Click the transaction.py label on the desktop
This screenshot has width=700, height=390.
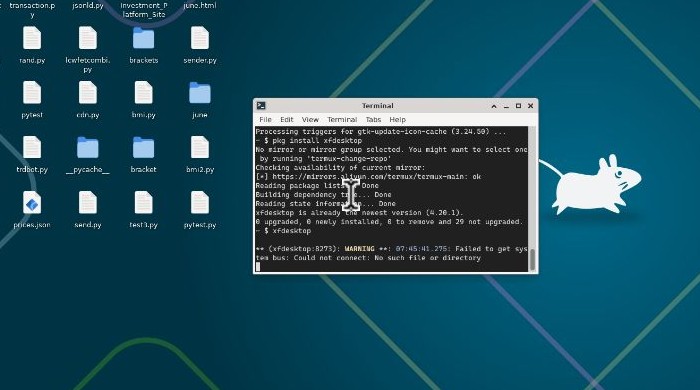click(32, 10)
